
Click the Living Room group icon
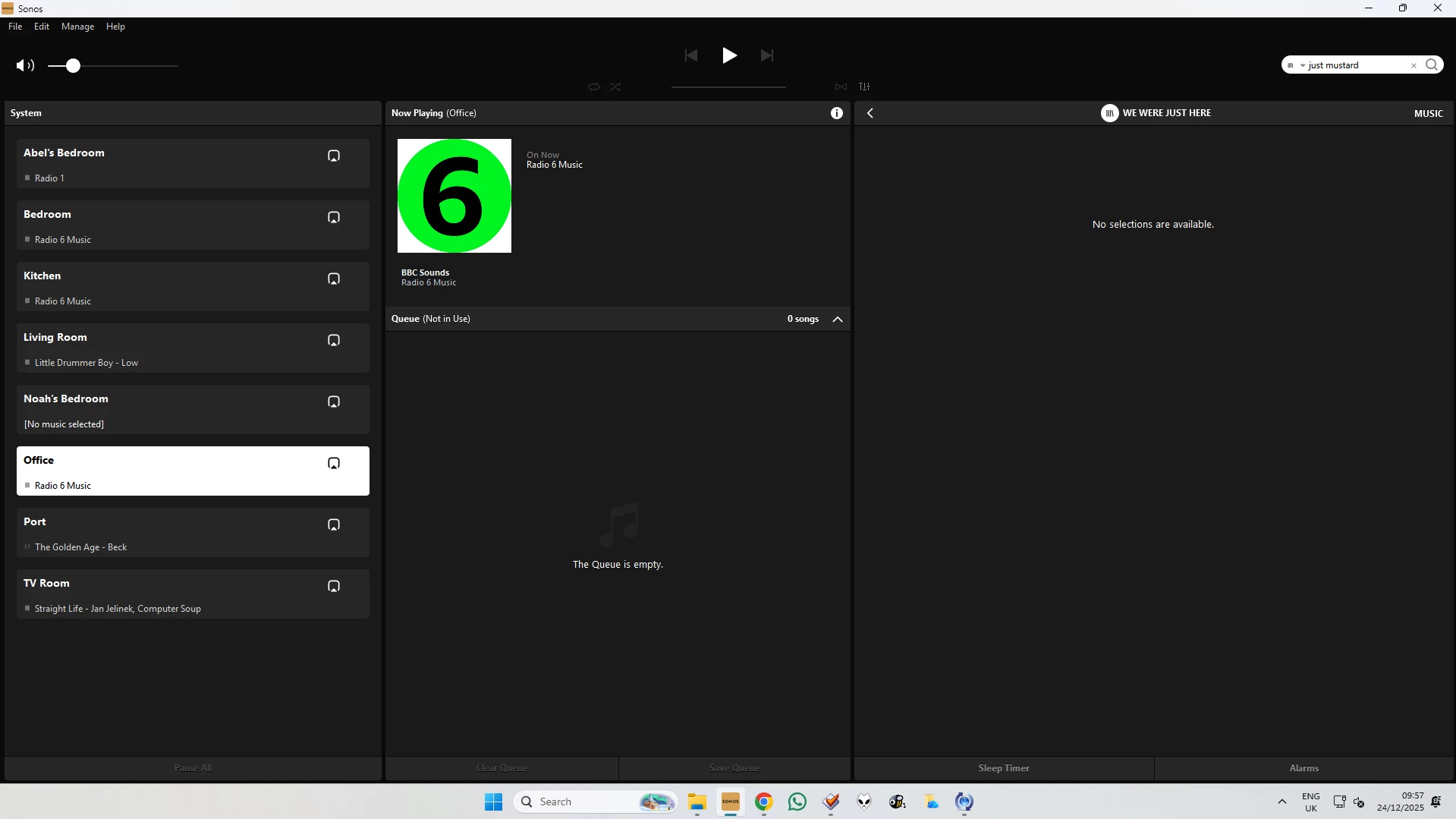334,340
